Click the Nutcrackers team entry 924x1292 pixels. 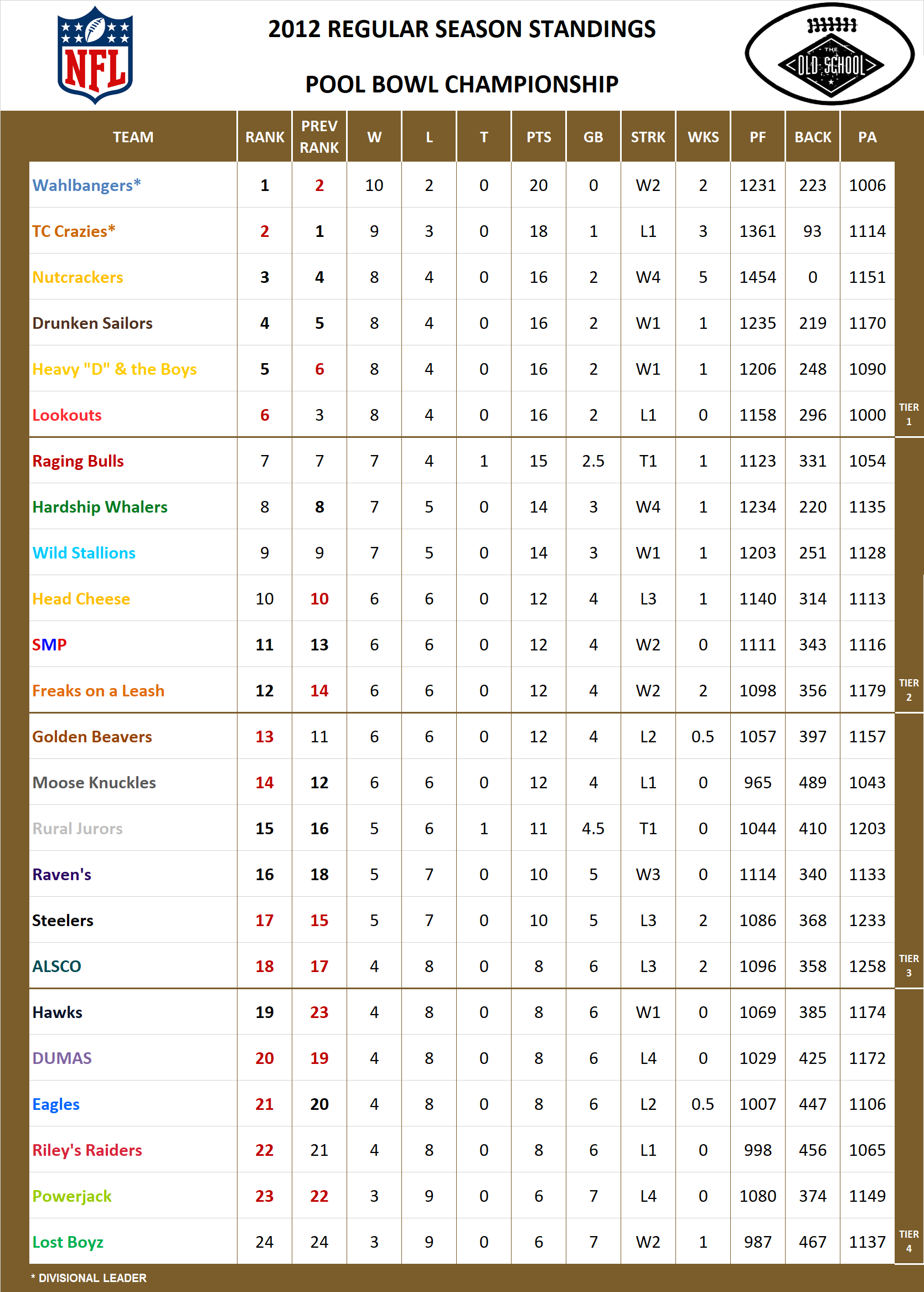pos(78,278)
